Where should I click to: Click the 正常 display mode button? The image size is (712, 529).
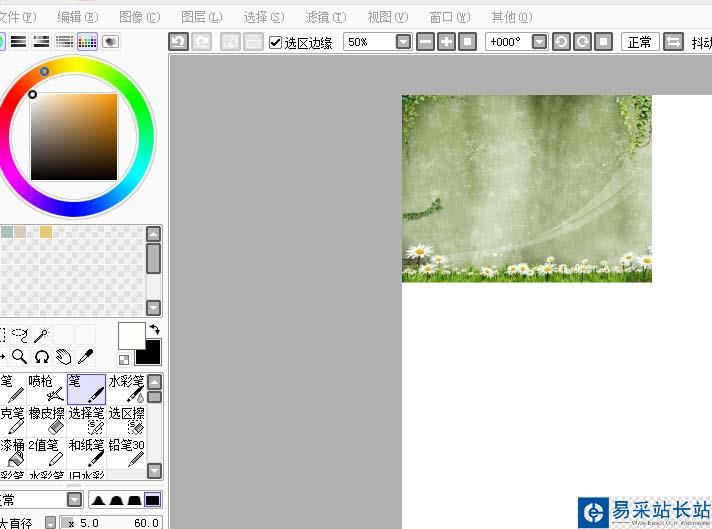[639, 42]
